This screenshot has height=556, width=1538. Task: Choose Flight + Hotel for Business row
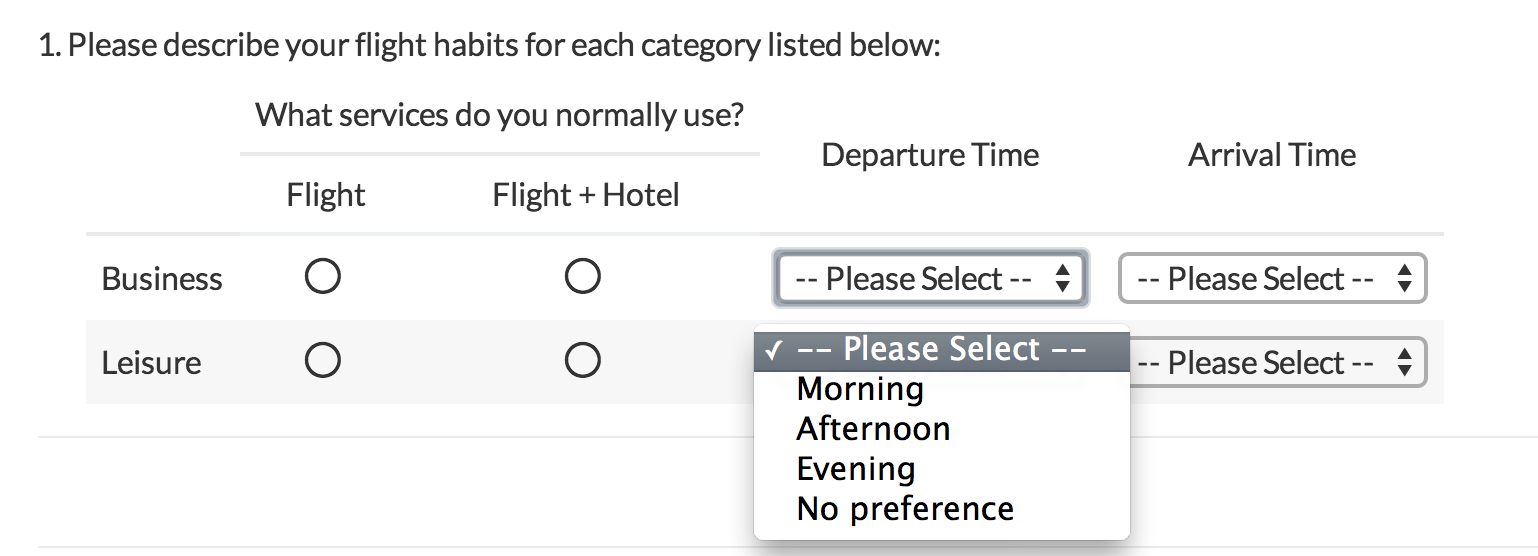coord(582,276)
